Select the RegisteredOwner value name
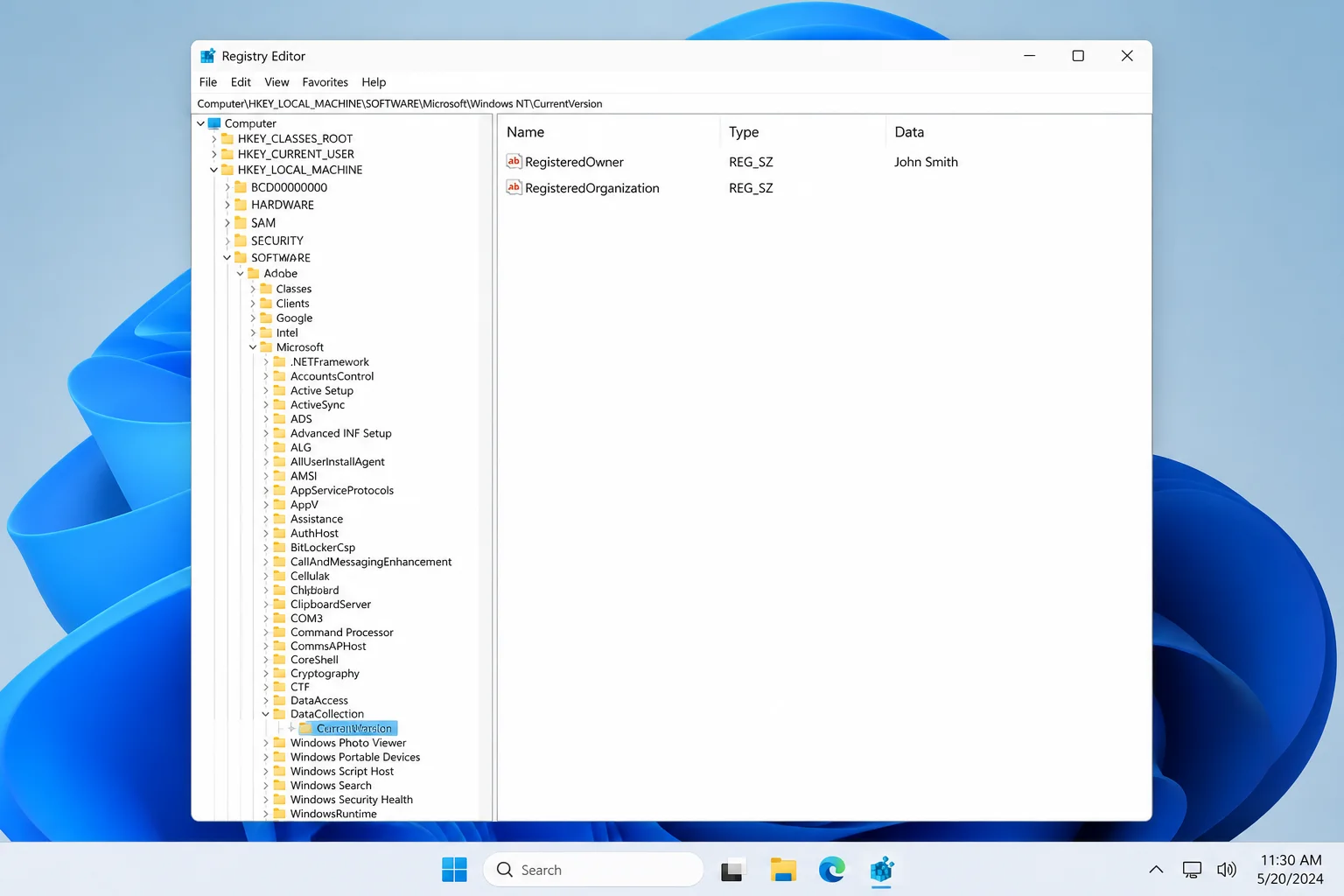 tap(574, 162)
